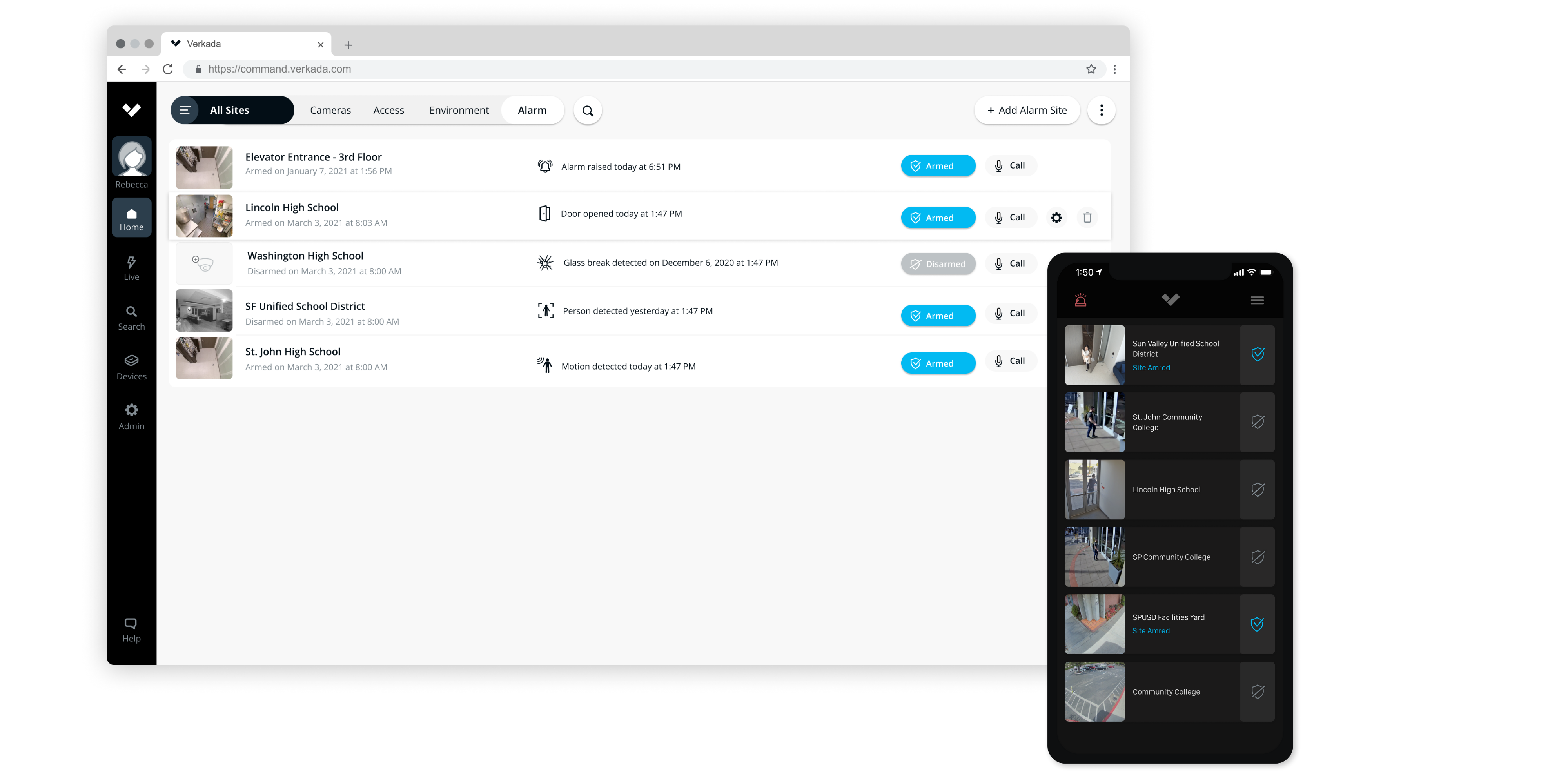The image size is (1568, 784).
Task: Click the settings gear icon for Lincoln High School
Action: pos(1056,218)
